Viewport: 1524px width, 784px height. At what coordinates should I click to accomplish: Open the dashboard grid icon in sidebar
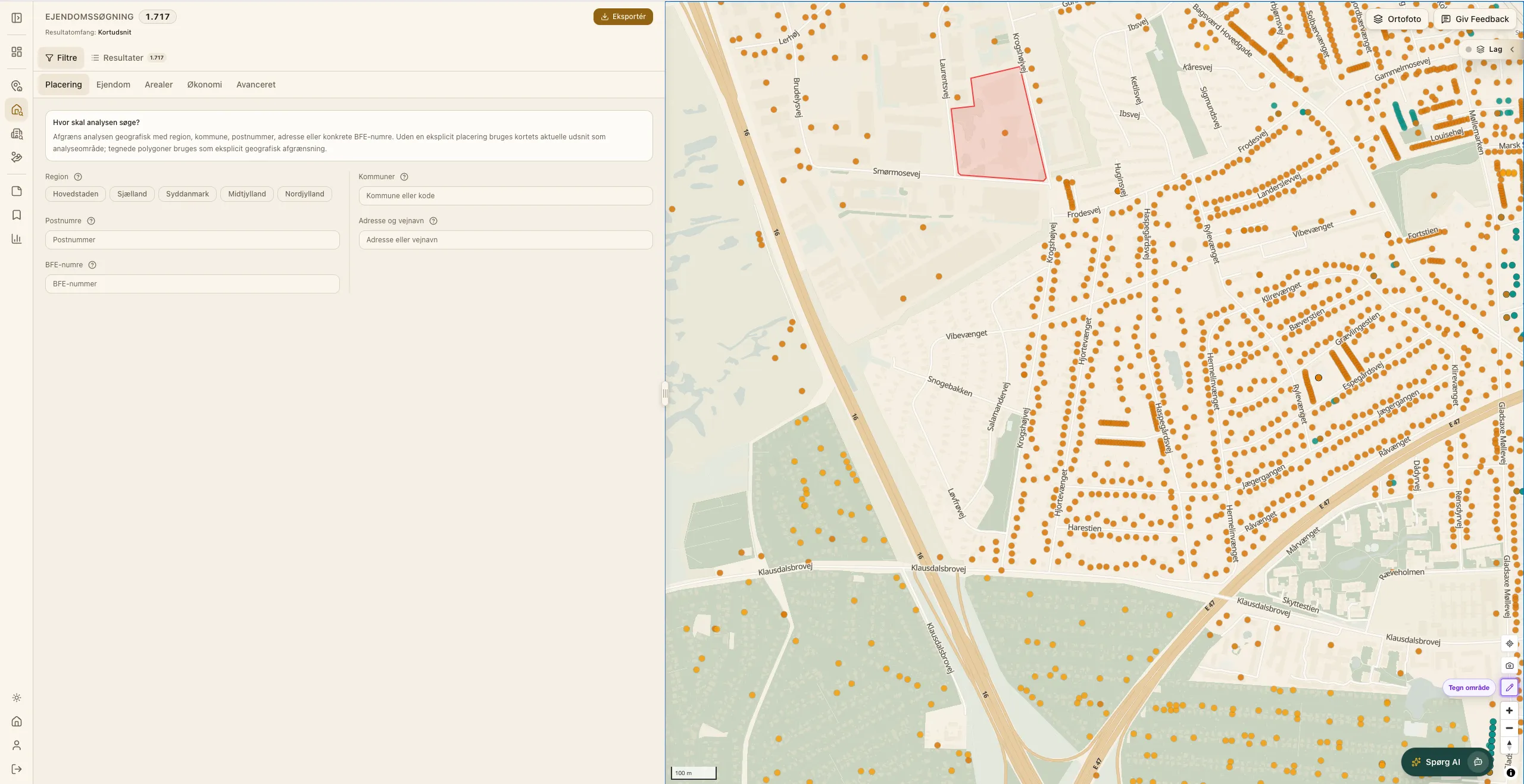17,52
